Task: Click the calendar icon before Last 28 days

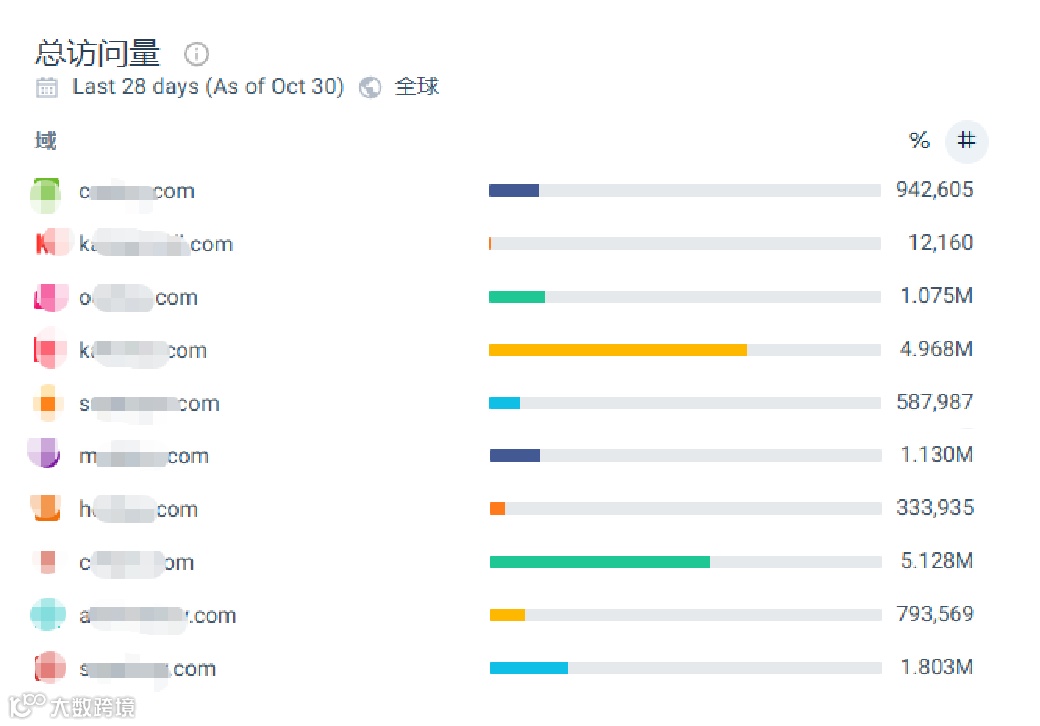Action: 47,87
